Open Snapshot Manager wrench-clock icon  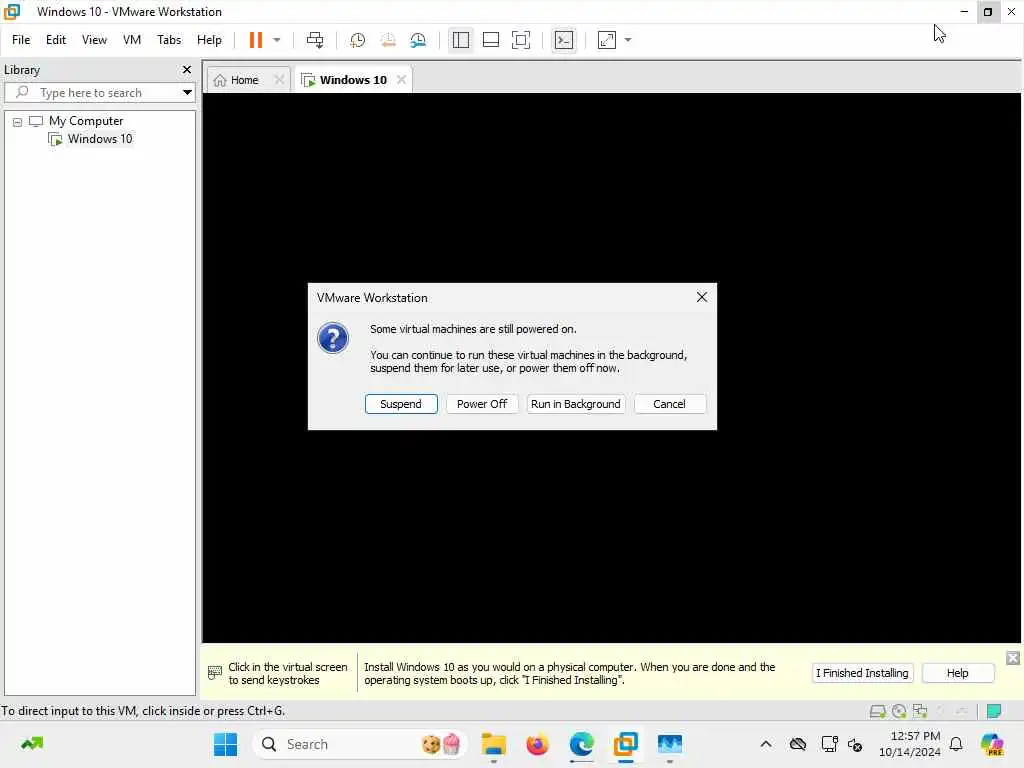coord(418,40)
